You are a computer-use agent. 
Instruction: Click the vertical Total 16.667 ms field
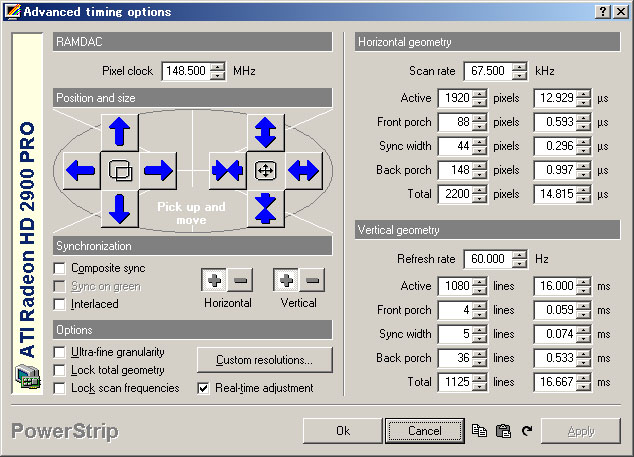tap(555, 382)
